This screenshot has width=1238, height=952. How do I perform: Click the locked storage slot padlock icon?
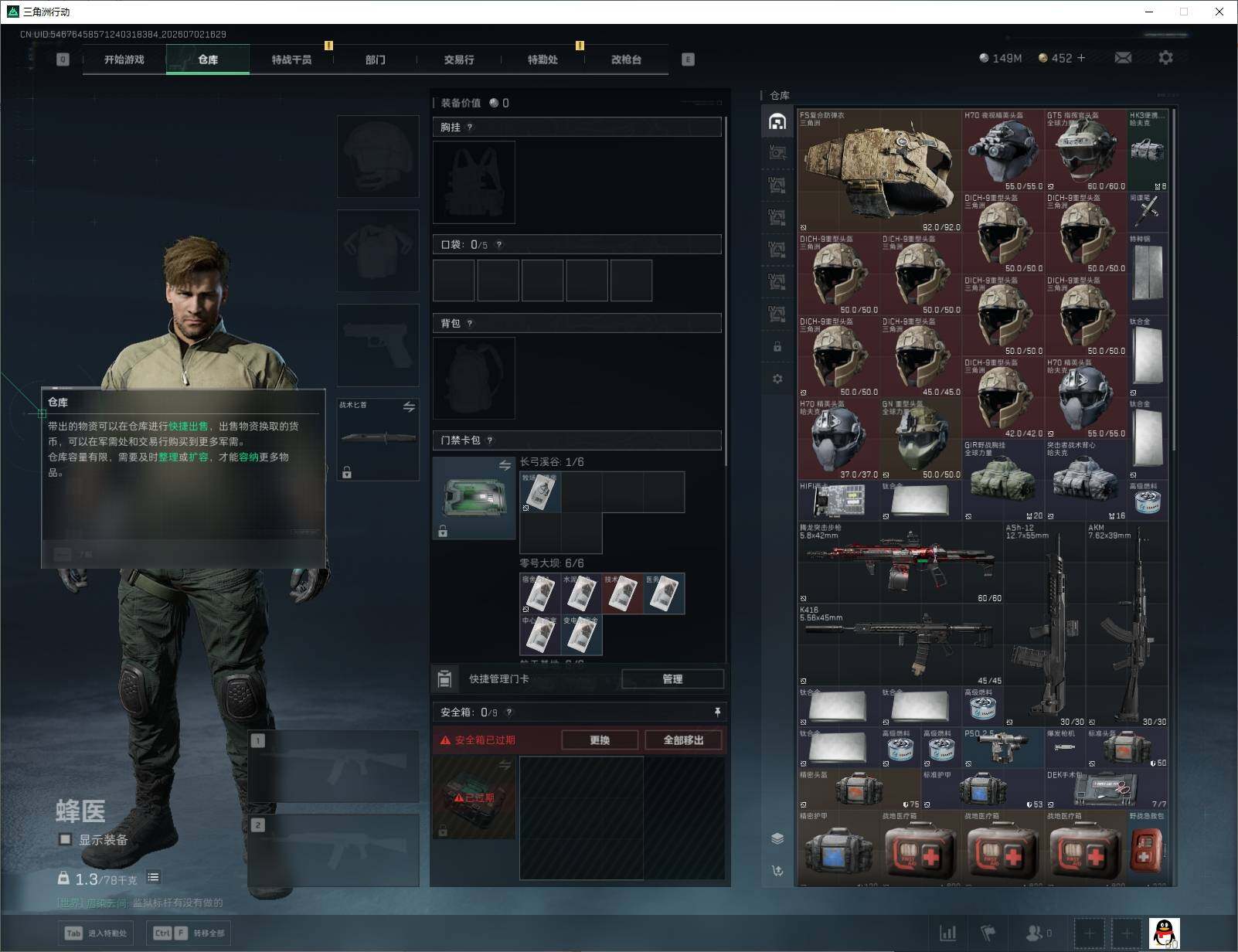coord(777,347)
